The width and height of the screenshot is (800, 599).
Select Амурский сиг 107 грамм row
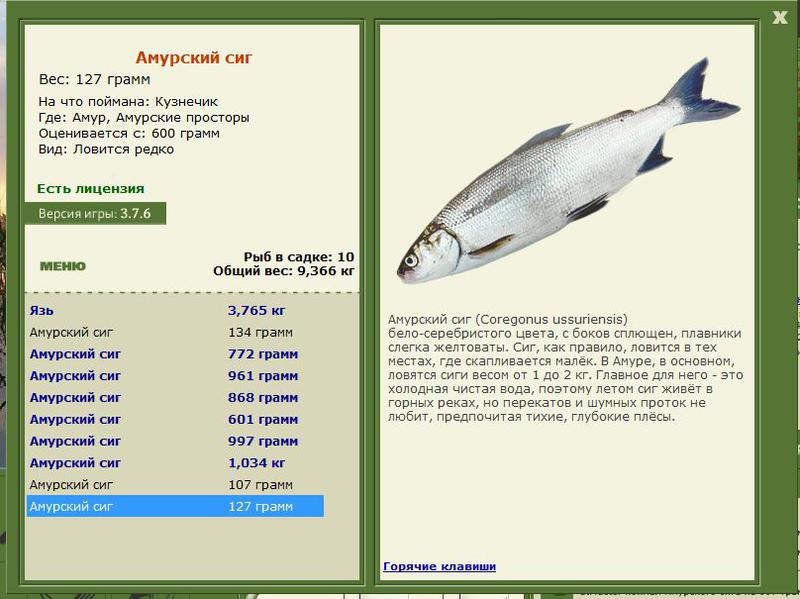tap(175, 485)
